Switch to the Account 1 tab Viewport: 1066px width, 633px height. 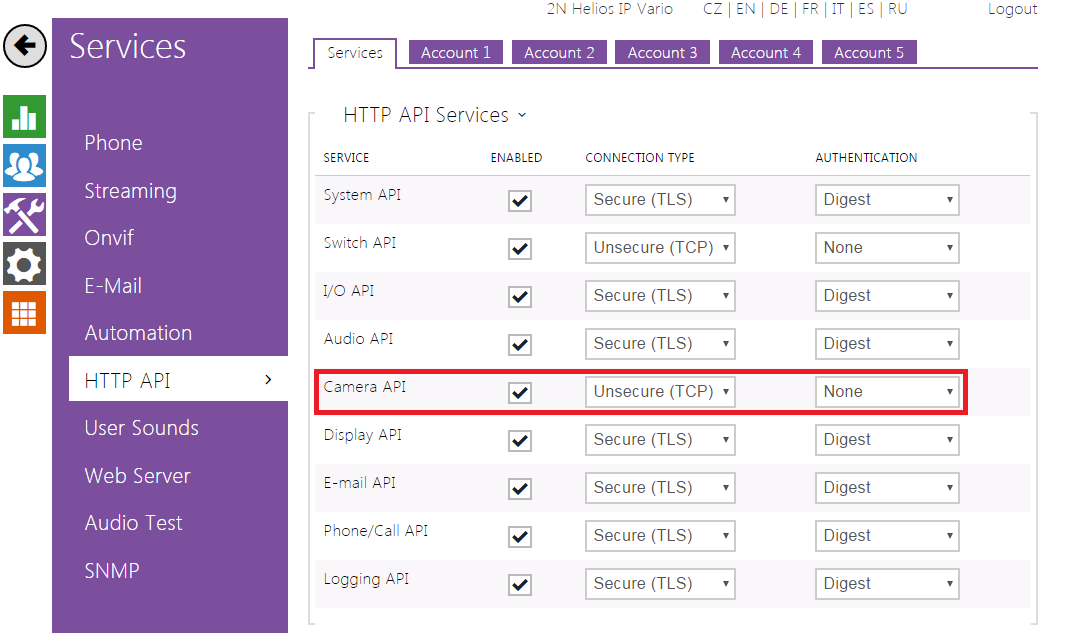pos(455,53)
